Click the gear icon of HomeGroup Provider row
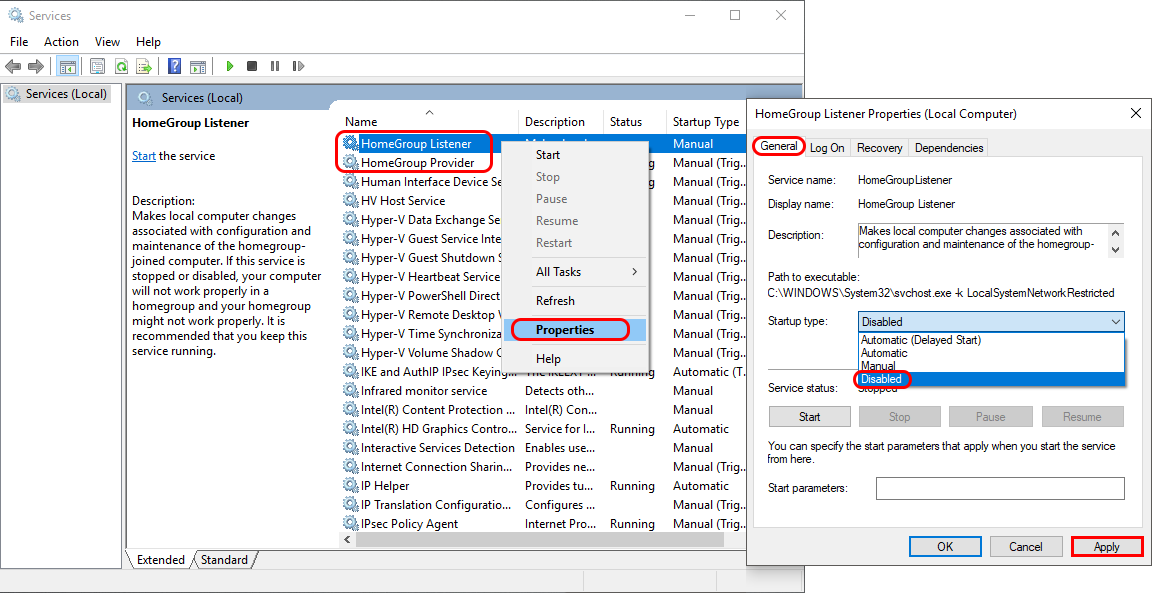 (351, 162)
